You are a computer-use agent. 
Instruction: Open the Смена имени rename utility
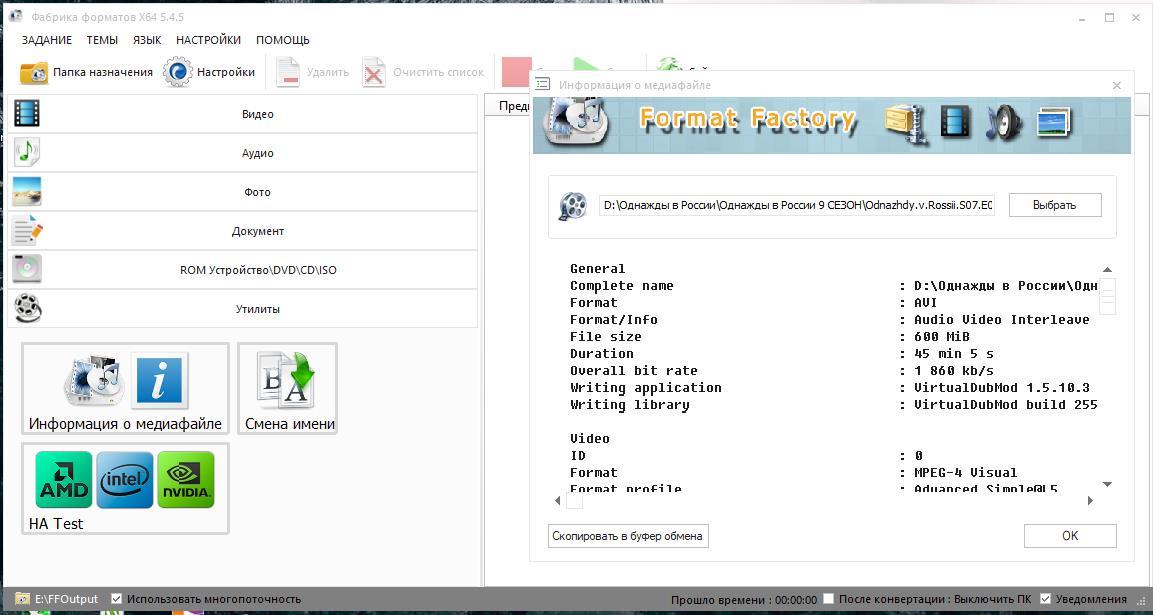(288, 388)
